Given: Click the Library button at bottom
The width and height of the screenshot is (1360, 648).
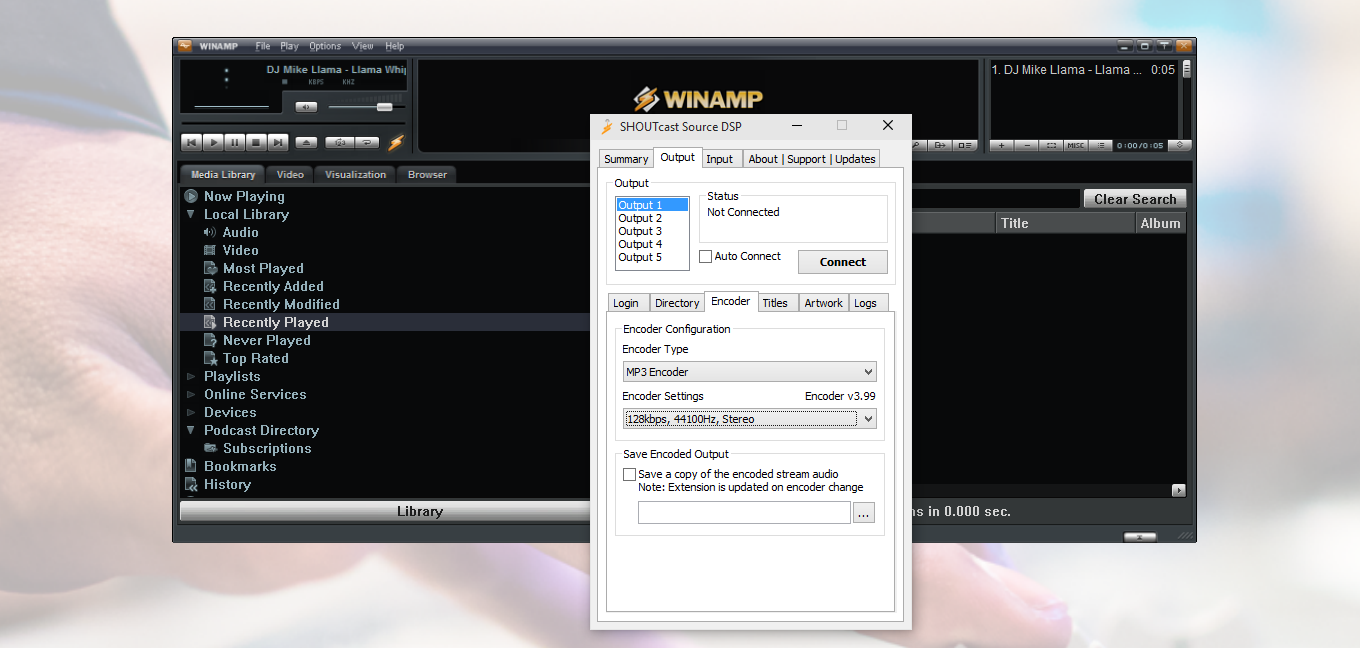Looking at the screenshot, I should tap(419, 511).
